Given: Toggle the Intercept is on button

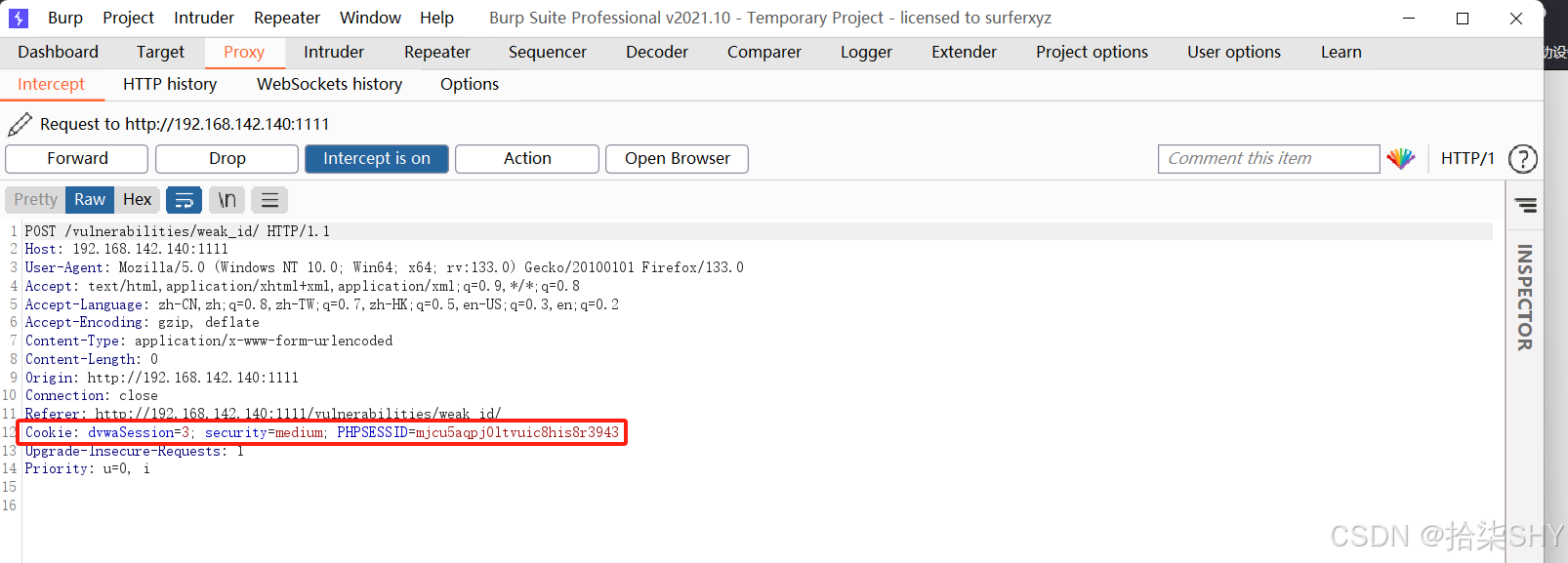Looking at the screenshot, I should (x=377, y=159).
